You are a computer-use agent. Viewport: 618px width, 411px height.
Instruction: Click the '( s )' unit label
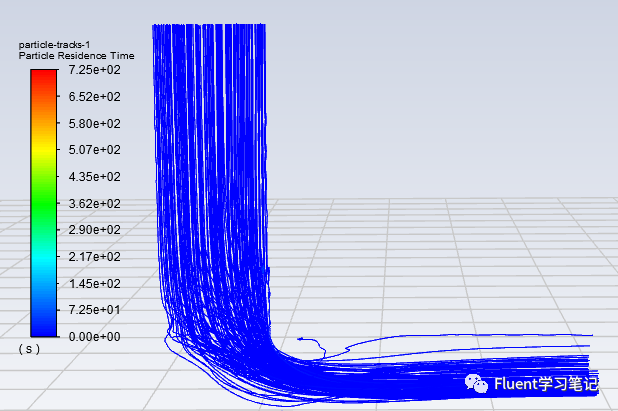(29, 349)
